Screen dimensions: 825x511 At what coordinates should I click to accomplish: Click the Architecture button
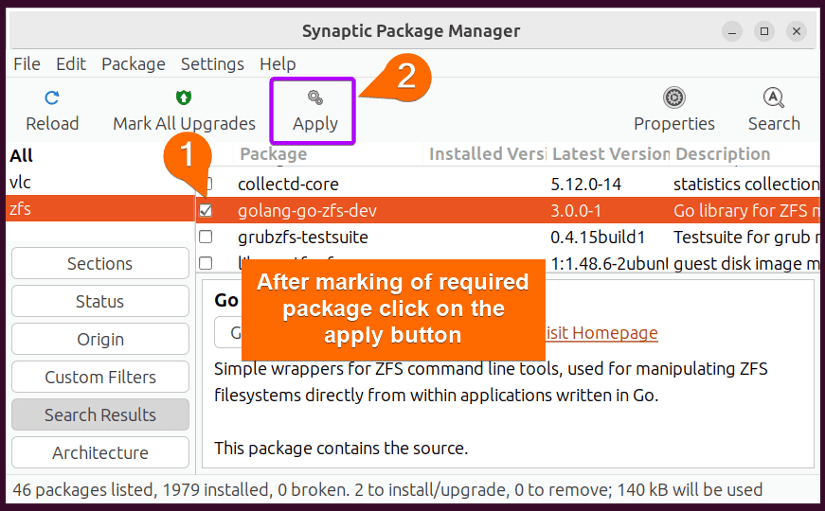(x=100, y=453)
